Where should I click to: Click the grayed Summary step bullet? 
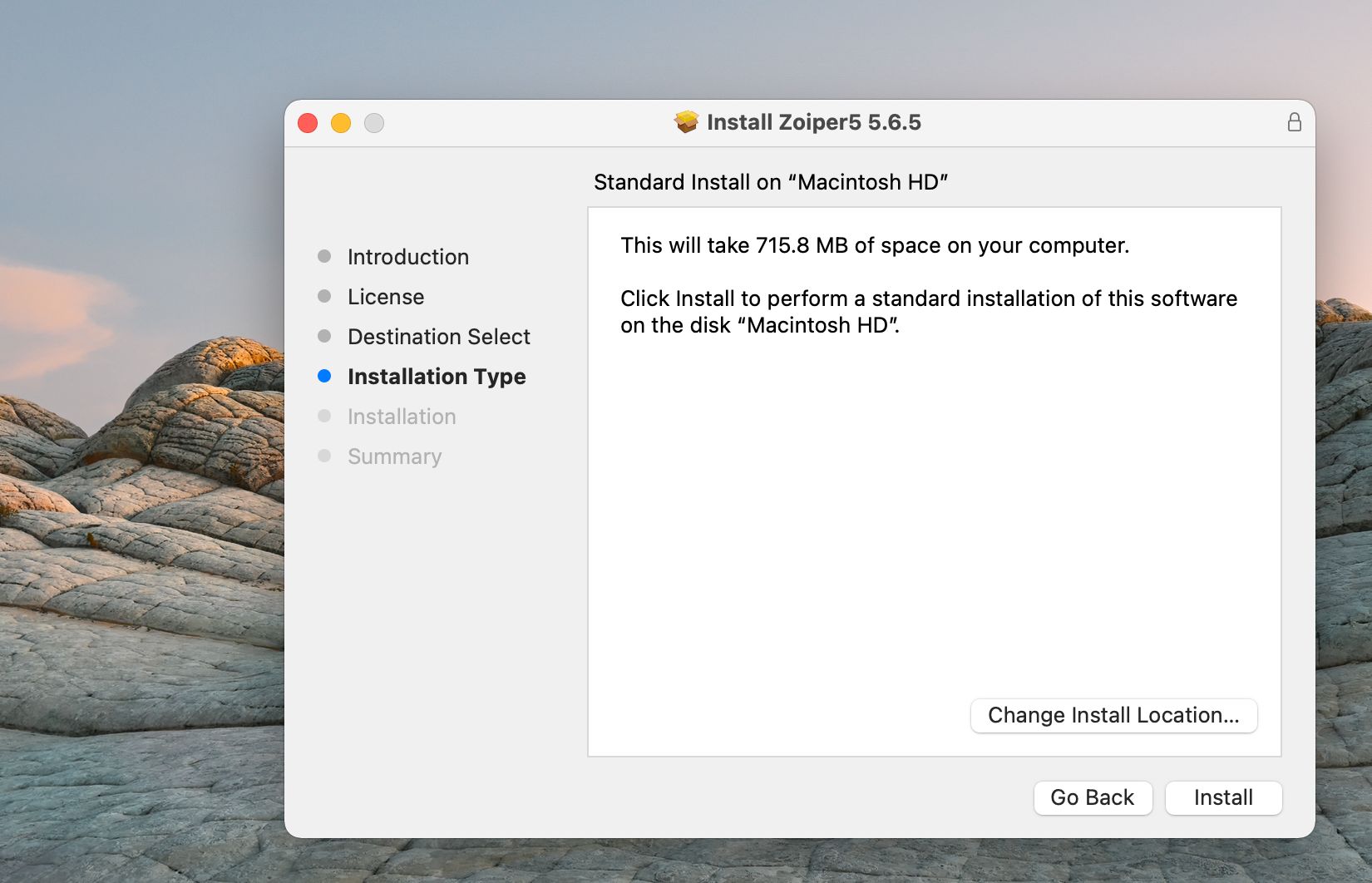pyautogui.click(x=324, y=456)
